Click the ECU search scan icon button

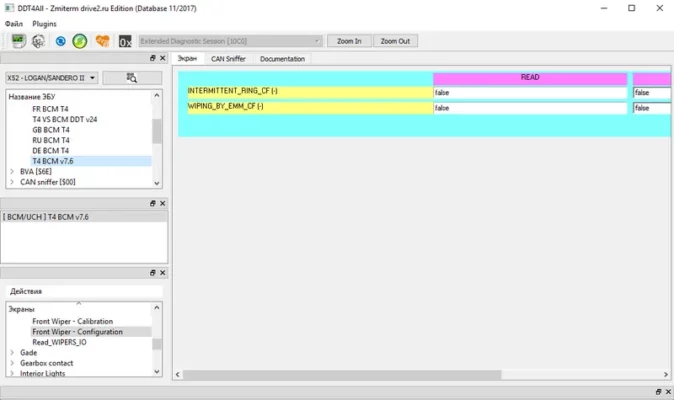click(x=132, y=78)
